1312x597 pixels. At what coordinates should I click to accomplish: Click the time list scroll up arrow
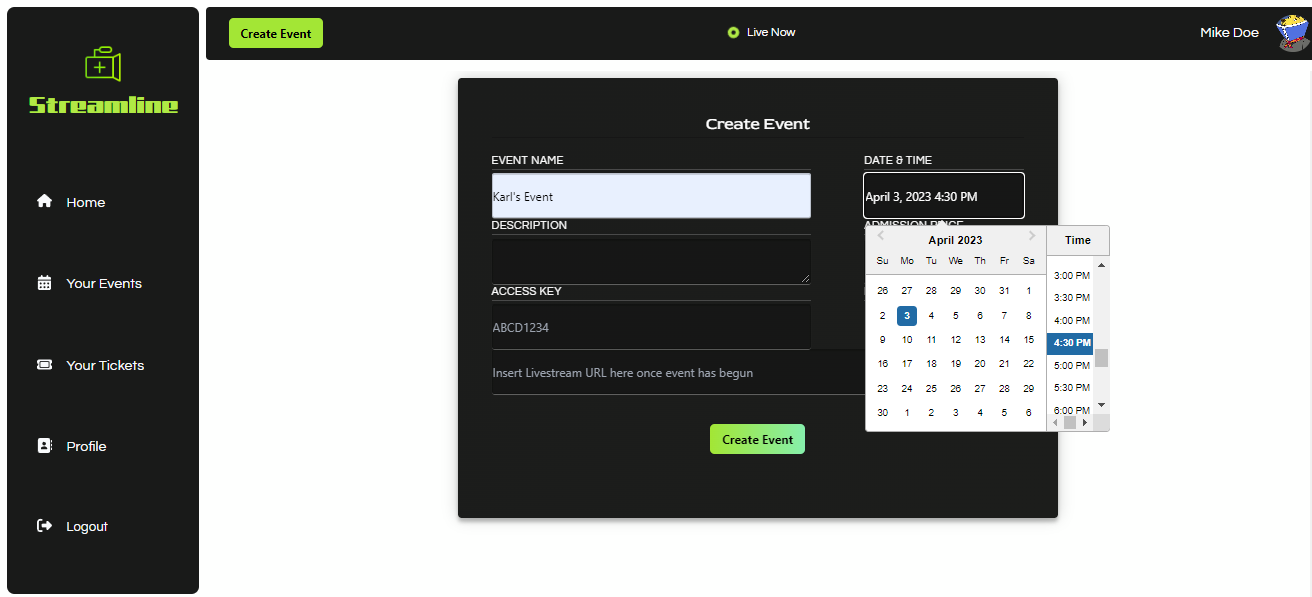[1102, 265]
